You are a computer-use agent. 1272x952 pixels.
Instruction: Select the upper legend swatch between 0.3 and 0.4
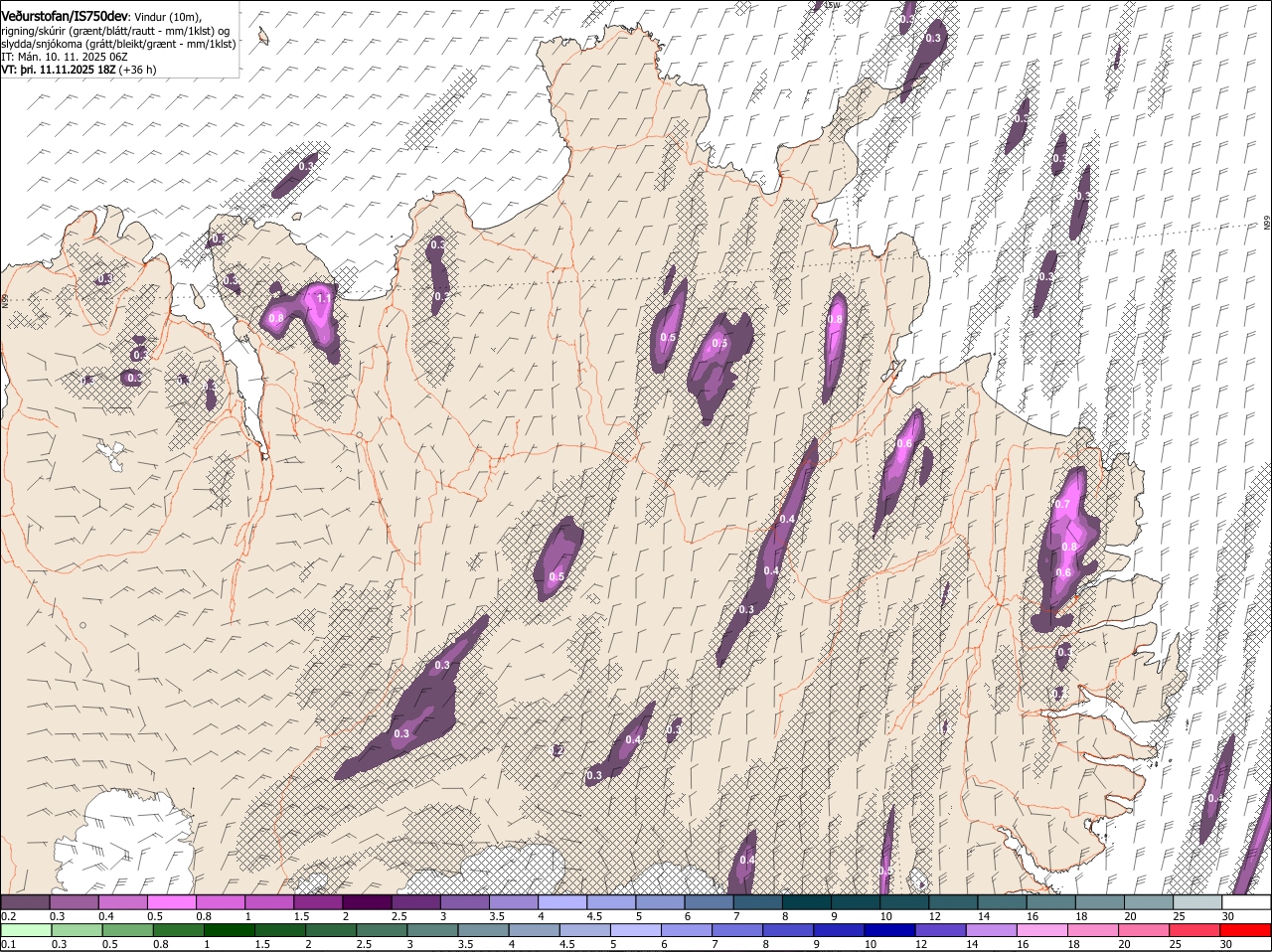(74, 902)
